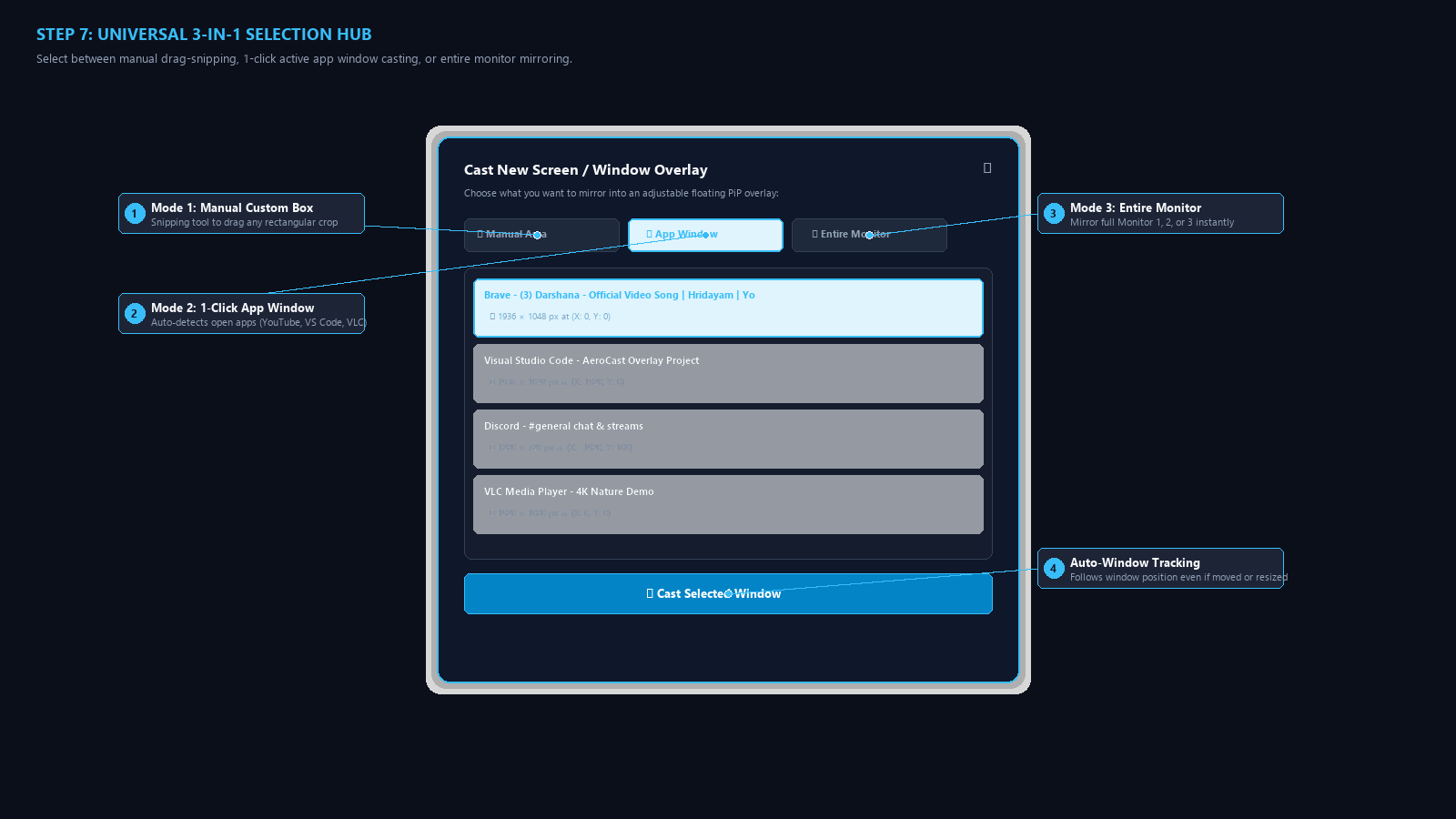Pick the Brave Darshana video window

728,308
